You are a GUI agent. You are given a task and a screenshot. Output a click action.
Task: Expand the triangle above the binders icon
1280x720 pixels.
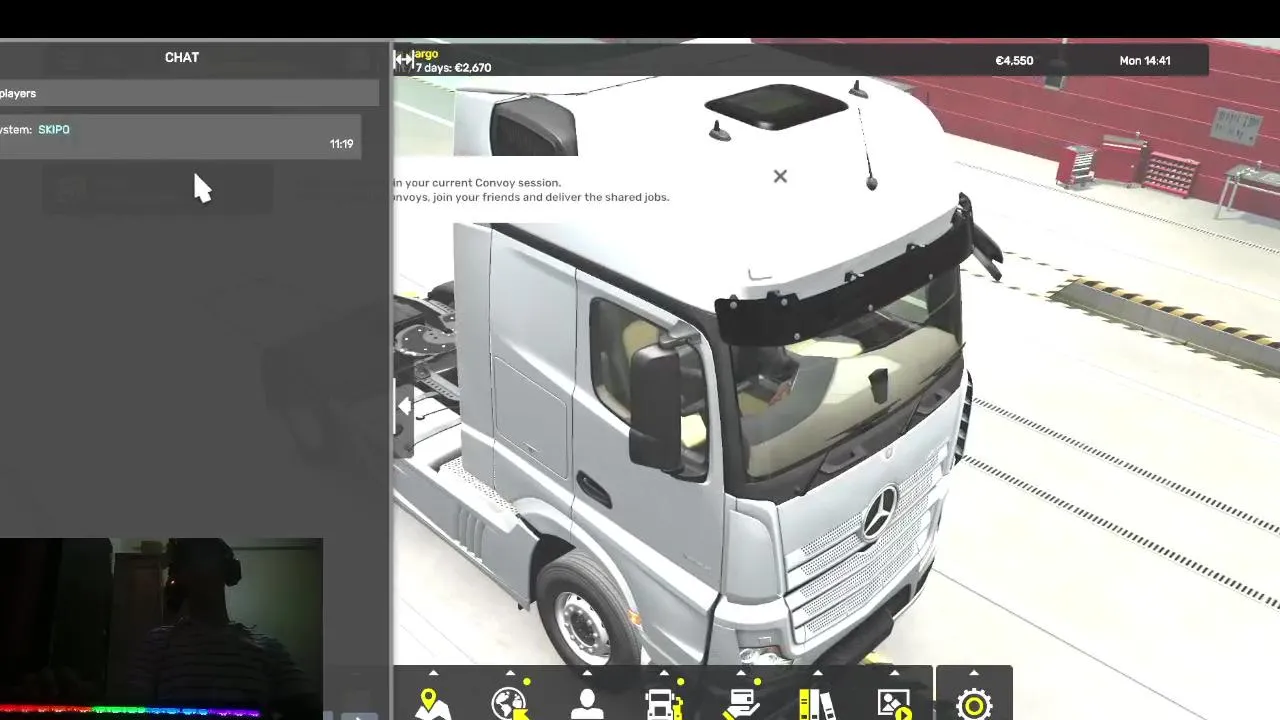pyautogui.click(x=817, y=673)
